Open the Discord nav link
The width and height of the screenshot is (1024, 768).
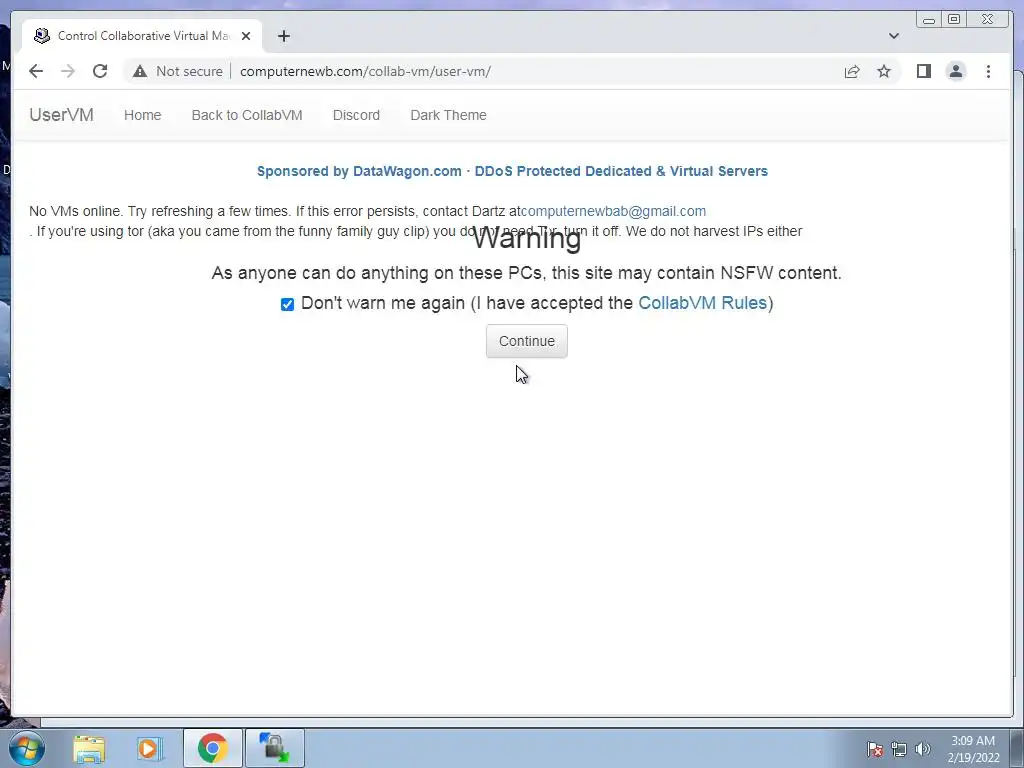(x=356, y=115)
